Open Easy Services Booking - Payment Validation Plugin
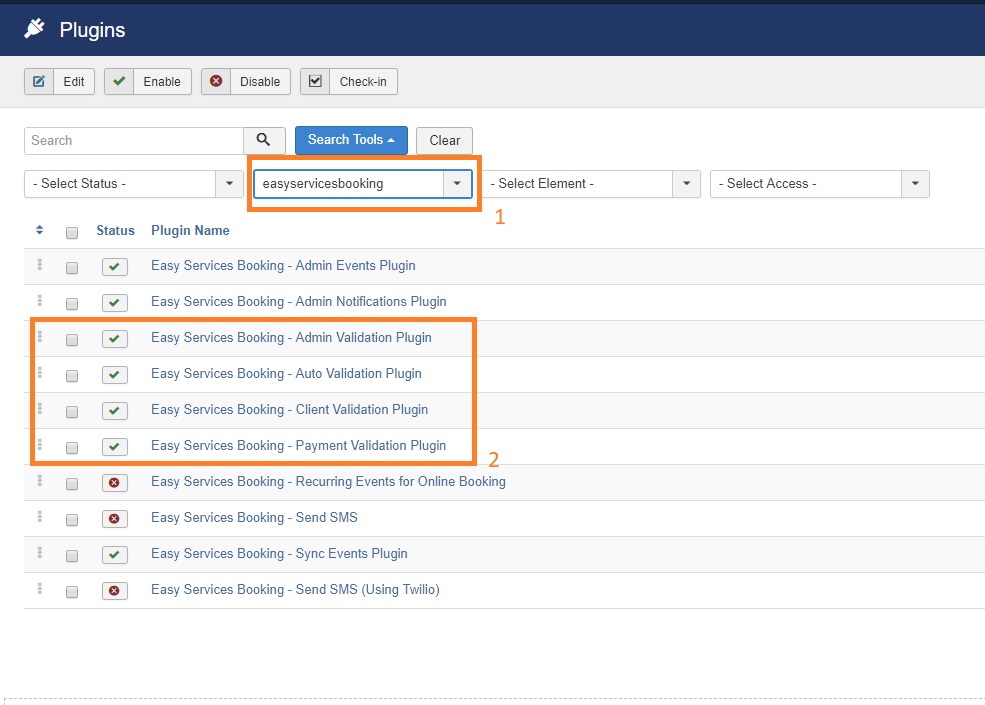985x705 pixels. point(298,445)
